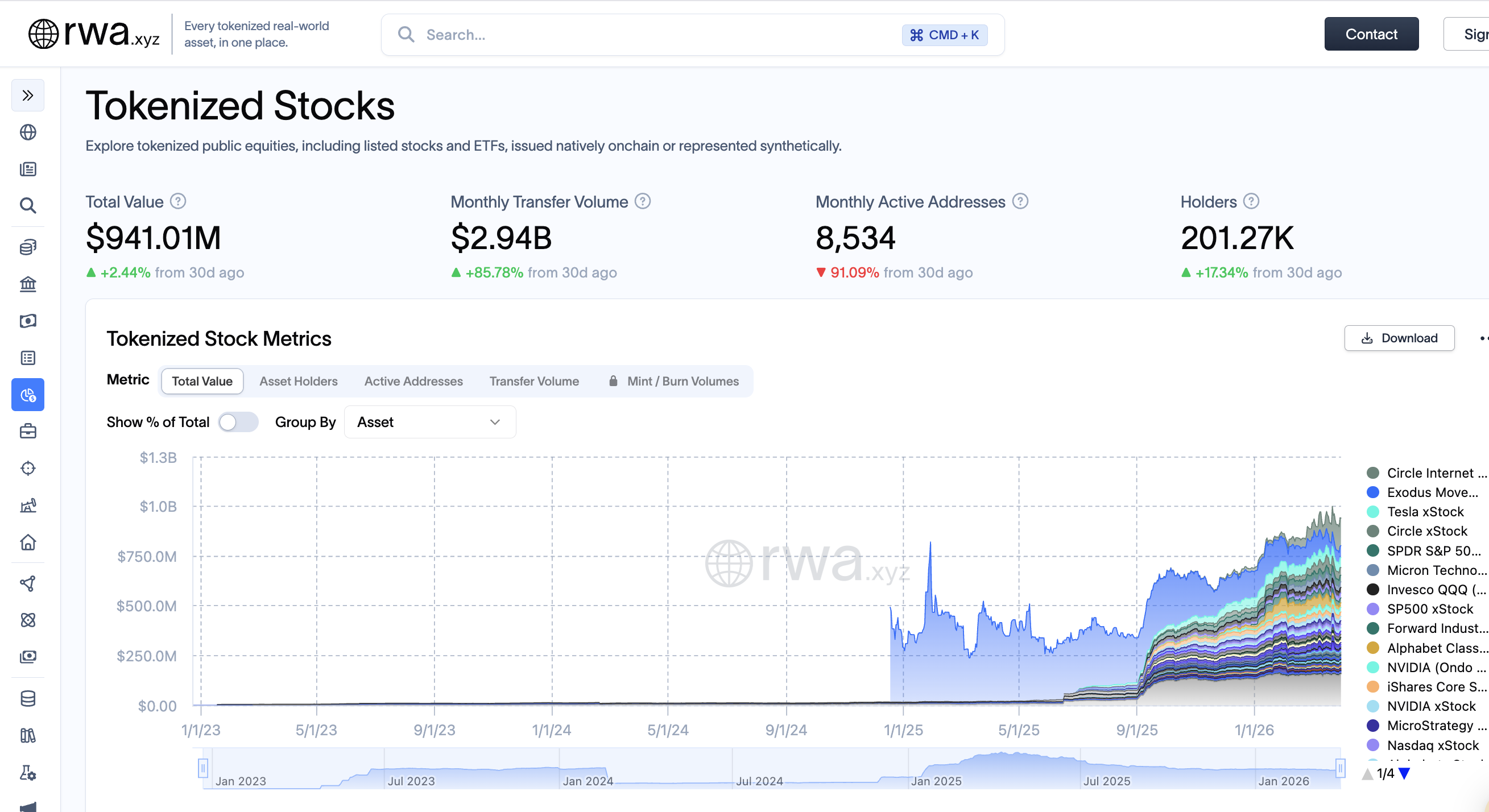The image size is (1489, 812).
Task: Expand the sidebar with the double-chevron icon
Action: coord(28,96)
